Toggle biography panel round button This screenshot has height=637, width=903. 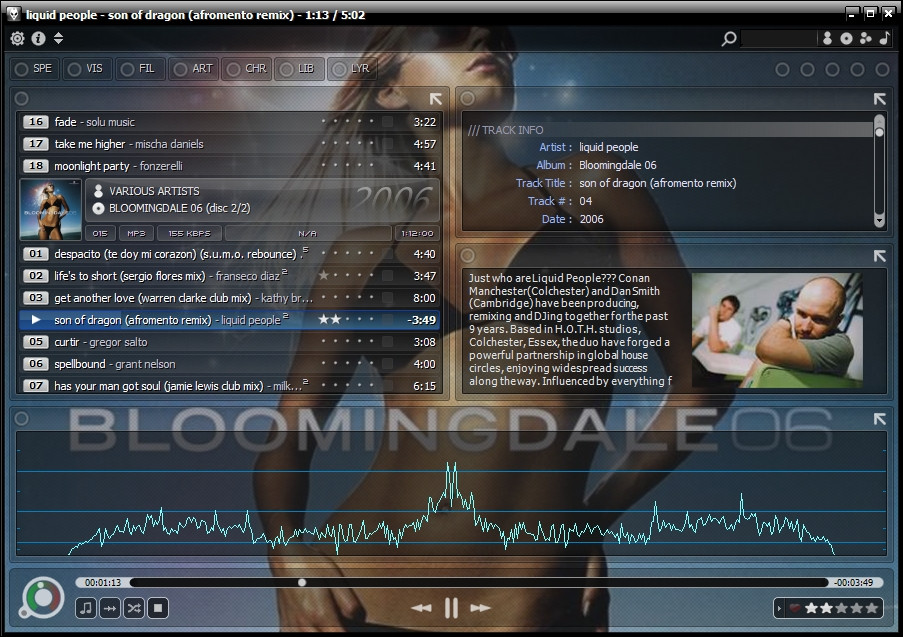tap(468, 255)
